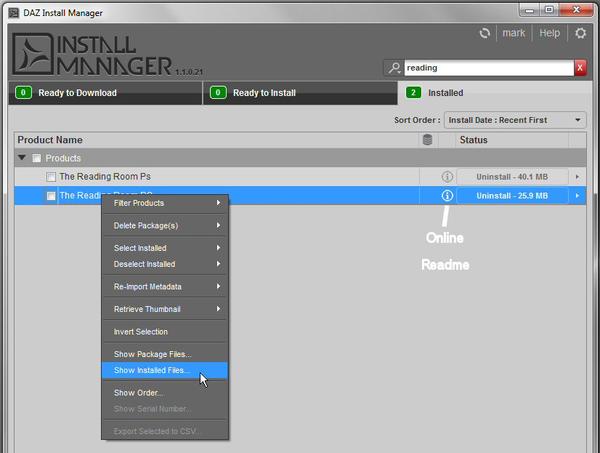Click the DAZ Install Manager title bar icon
Viewport: 600px width, 453px height.
14,13
